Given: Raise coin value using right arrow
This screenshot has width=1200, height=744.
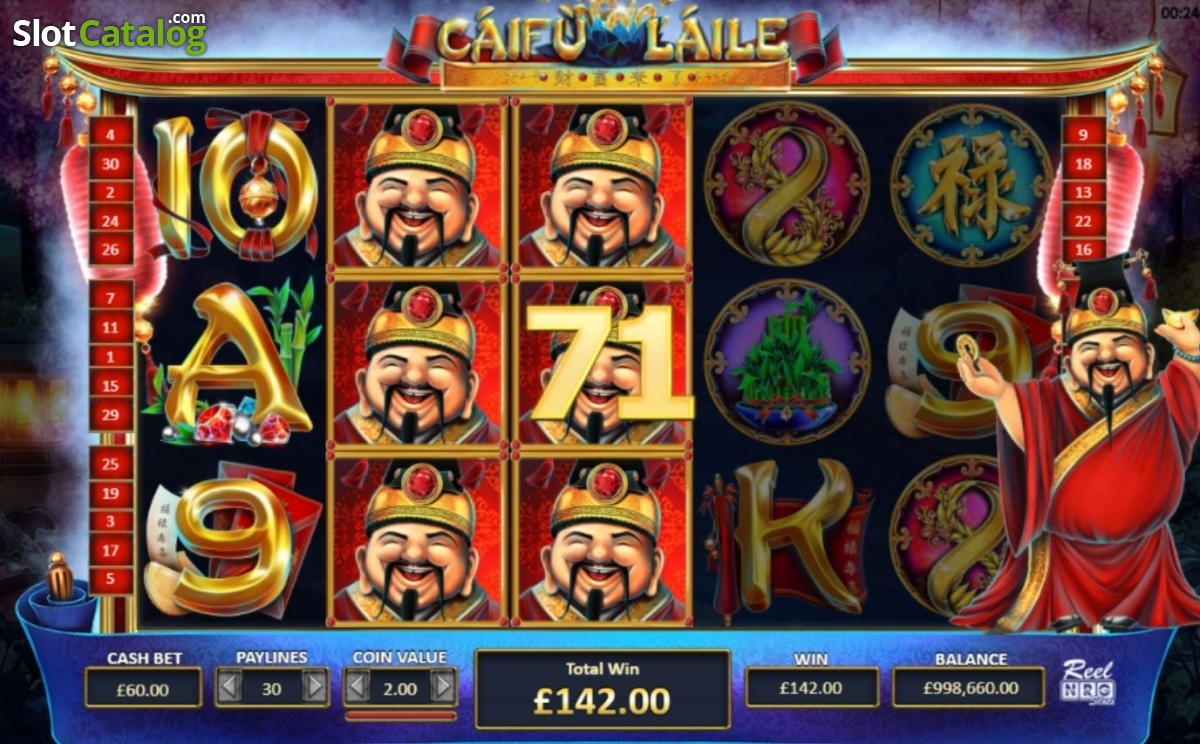Looking at the screenshot, I should (443, 686).
